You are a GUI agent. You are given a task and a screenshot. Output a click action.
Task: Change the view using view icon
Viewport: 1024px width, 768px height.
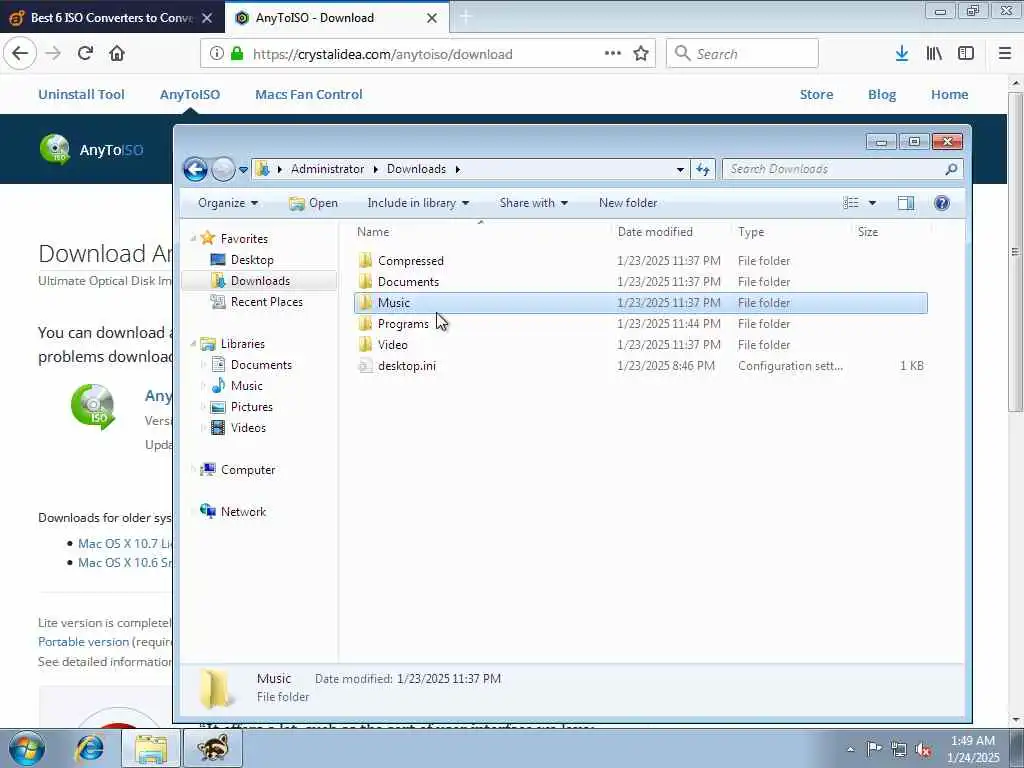point(851,203)
